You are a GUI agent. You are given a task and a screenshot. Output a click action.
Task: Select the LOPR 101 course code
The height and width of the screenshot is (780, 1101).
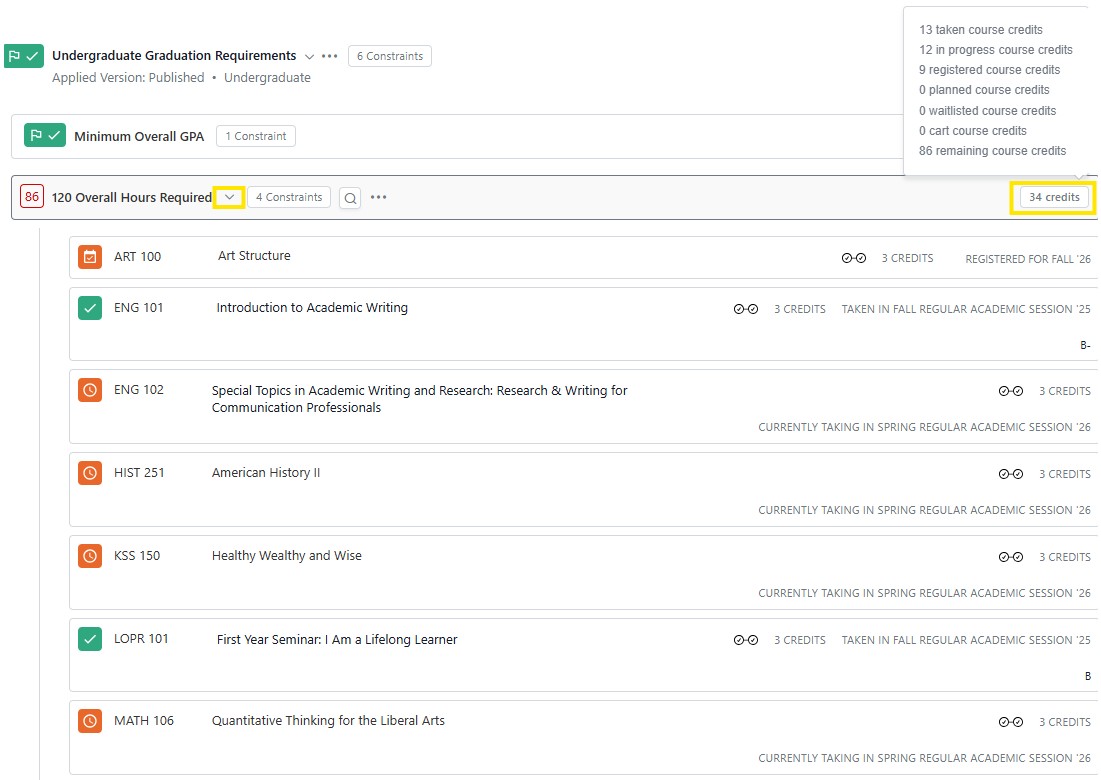[141, 638]
